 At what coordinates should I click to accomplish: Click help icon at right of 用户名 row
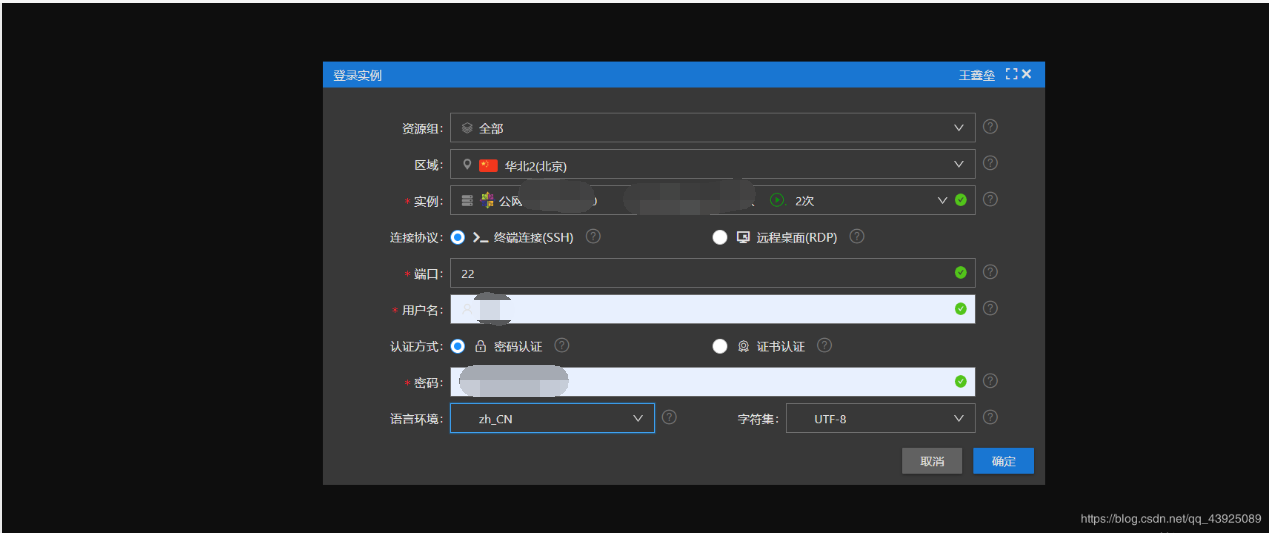(990, 308)
